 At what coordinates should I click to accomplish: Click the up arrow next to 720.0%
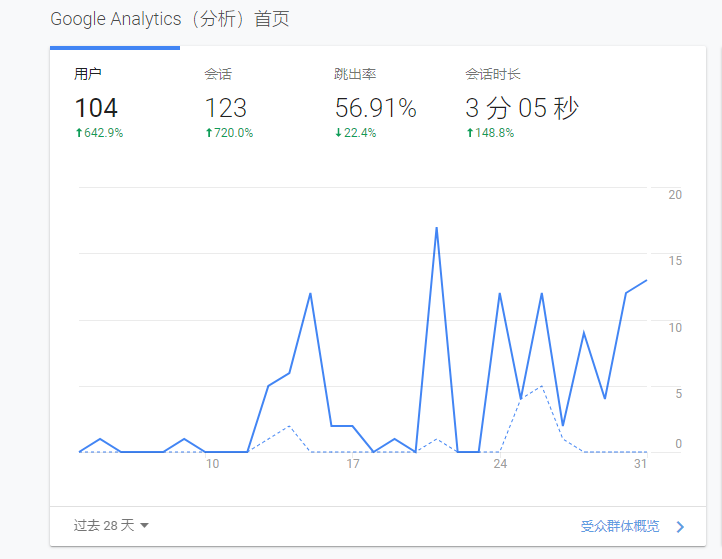(x=209, y=133)
